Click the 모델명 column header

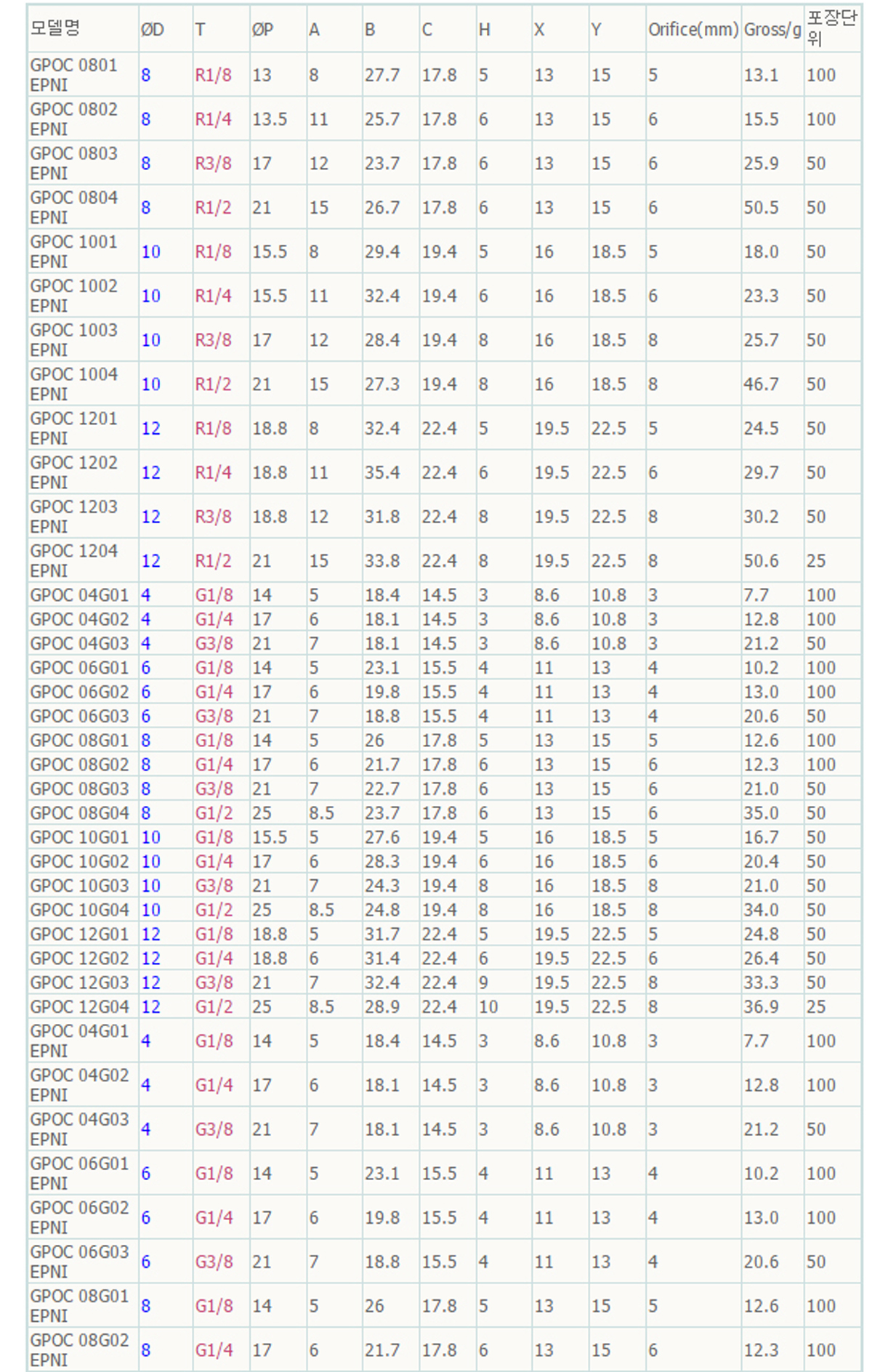pyautogui.click(x=55, y=28)
